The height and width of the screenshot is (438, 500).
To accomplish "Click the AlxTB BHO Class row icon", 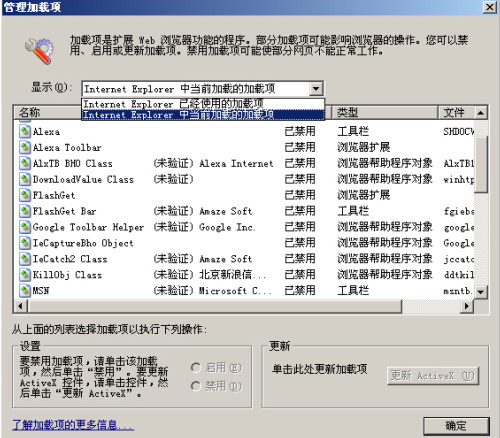I will [25, 163].
